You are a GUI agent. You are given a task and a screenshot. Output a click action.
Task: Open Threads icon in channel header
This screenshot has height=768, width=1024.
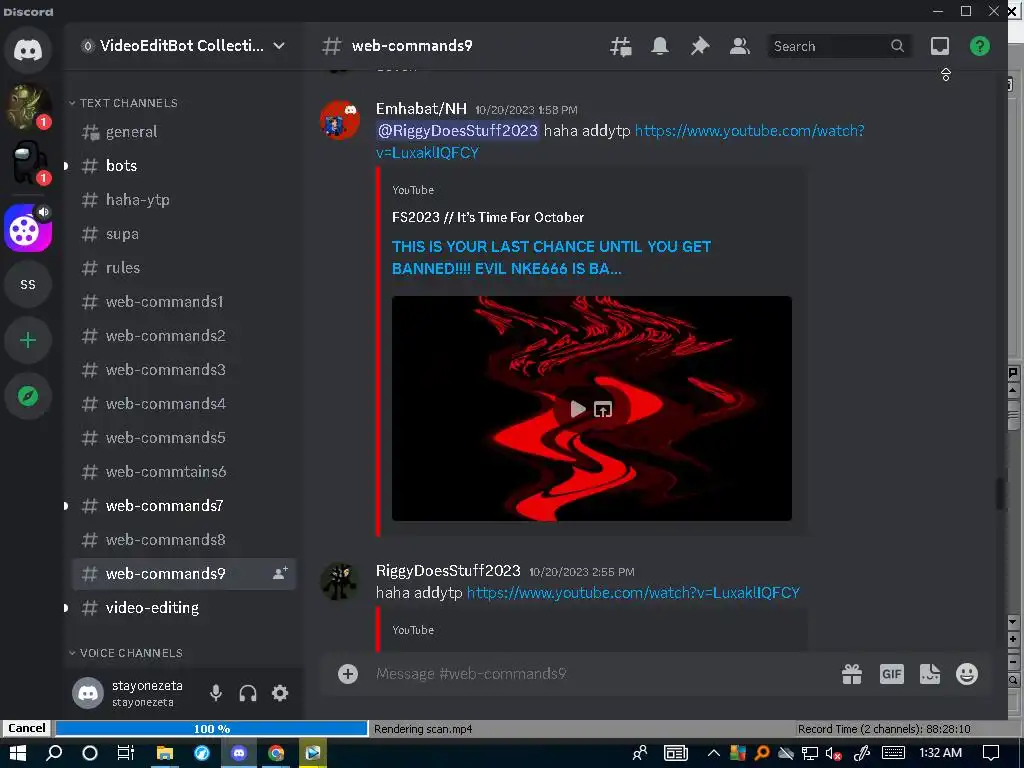tap(620, 46)
